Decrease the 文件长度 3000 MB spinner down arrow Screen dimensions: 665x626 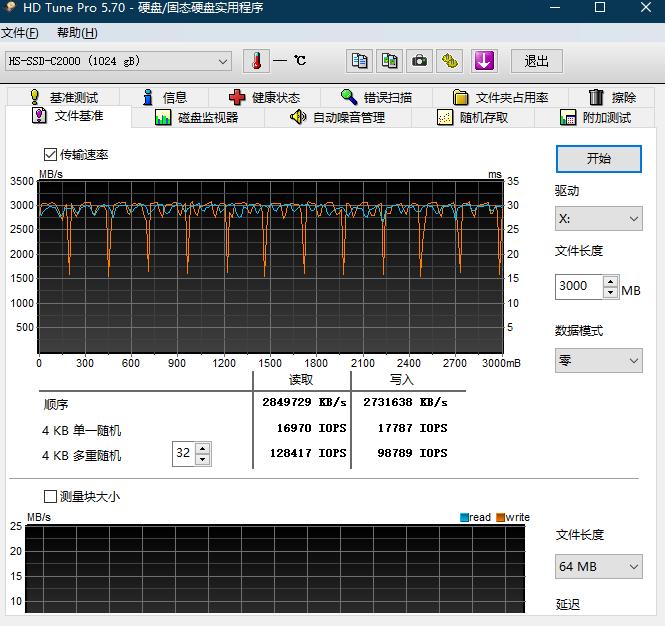(x=610, y=292)
